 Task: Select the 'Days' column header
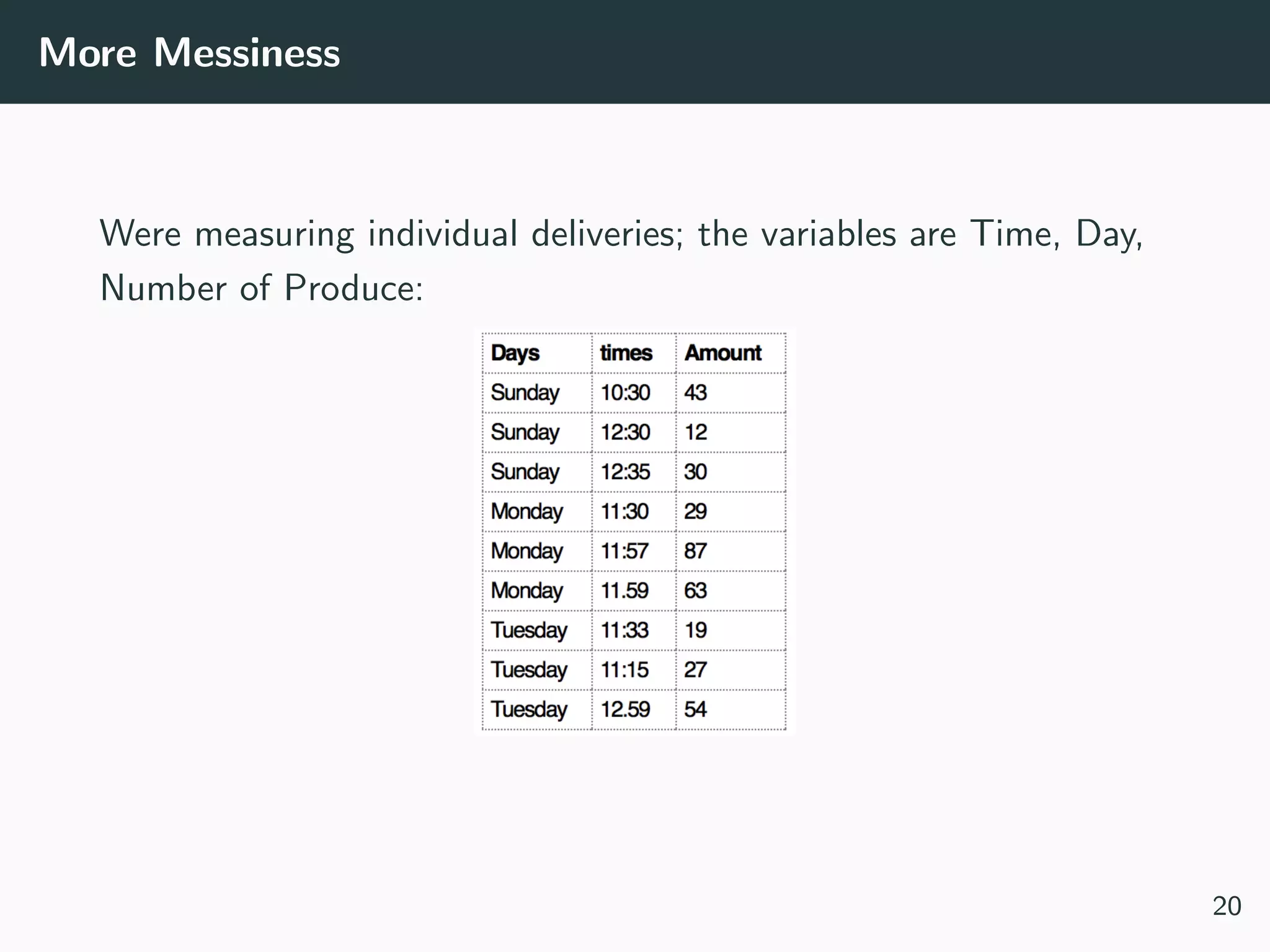tap(537, 353)
